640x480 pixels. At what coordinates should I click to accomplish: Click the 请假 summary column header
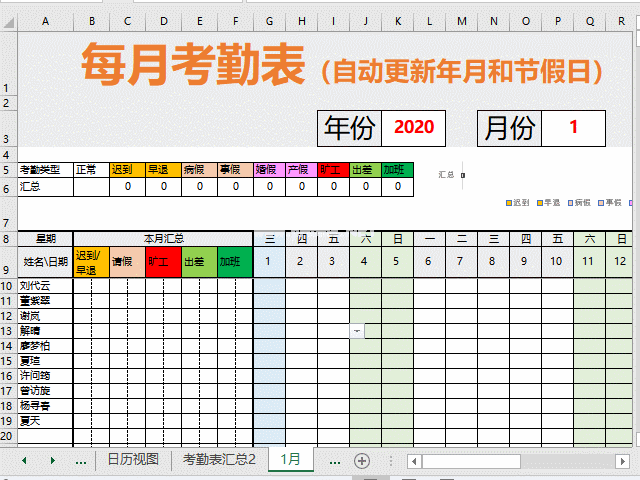127,262
